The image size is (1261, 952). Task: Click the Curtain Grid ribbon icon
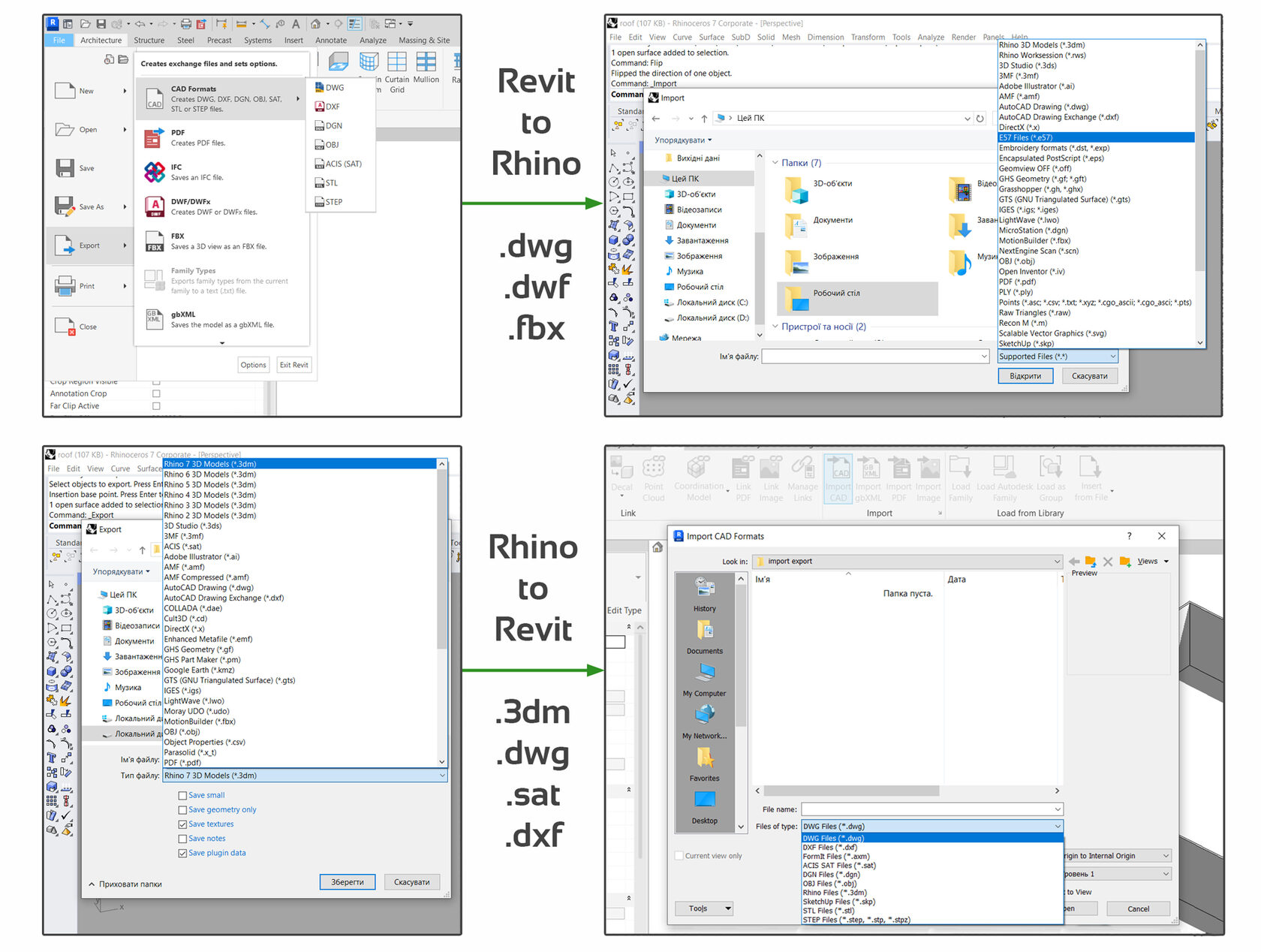coord(397,62)
